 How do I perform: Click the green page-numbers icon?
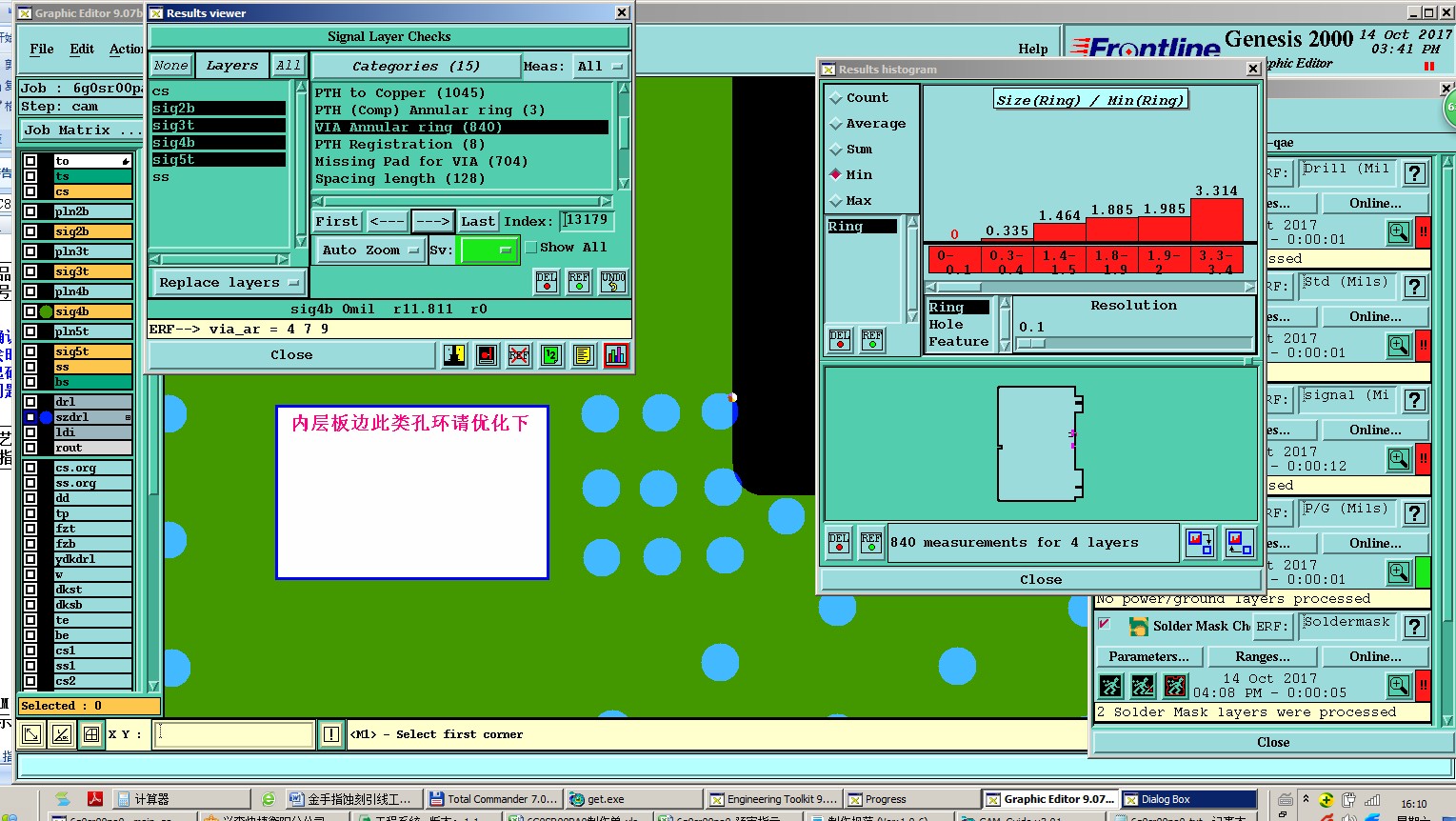pyautogui.click(x=551, y=355)
